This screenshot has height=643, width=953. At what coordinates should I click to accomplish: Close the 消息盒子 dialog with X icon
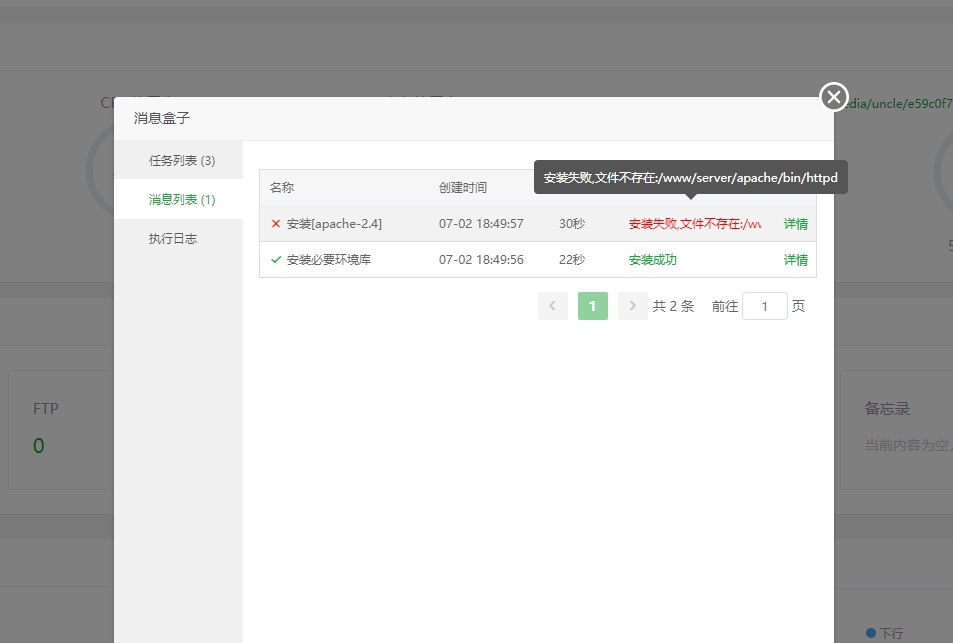tap(834, 97)
